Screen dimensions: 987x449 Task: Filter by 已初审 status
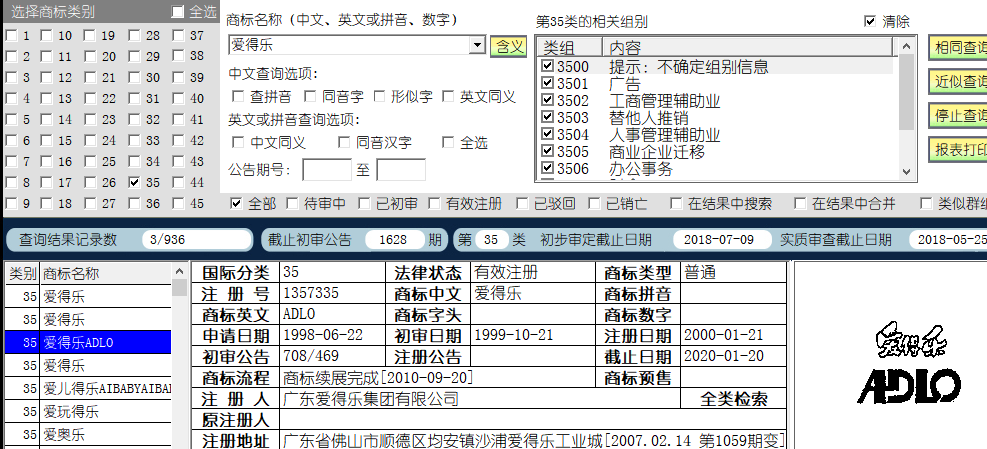point(364,203)
